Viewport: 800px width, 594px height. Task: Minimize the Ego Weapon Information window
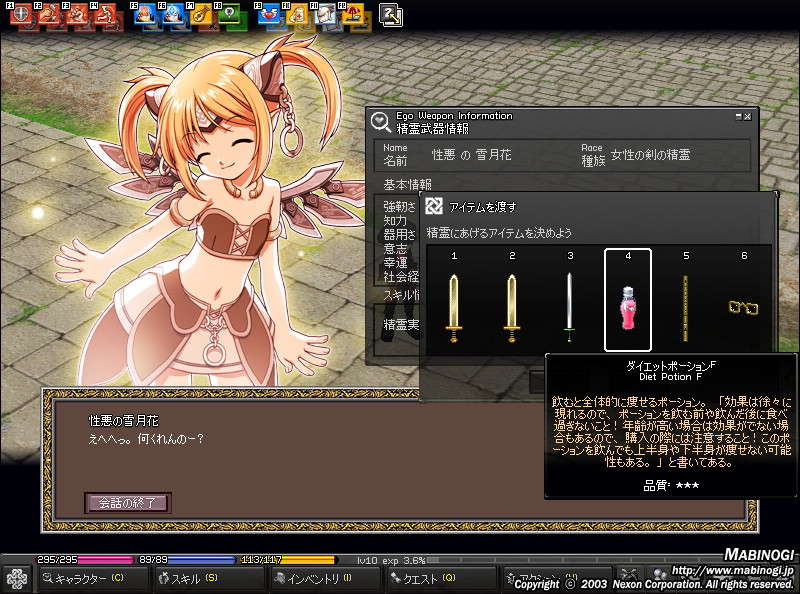(738, 116)
